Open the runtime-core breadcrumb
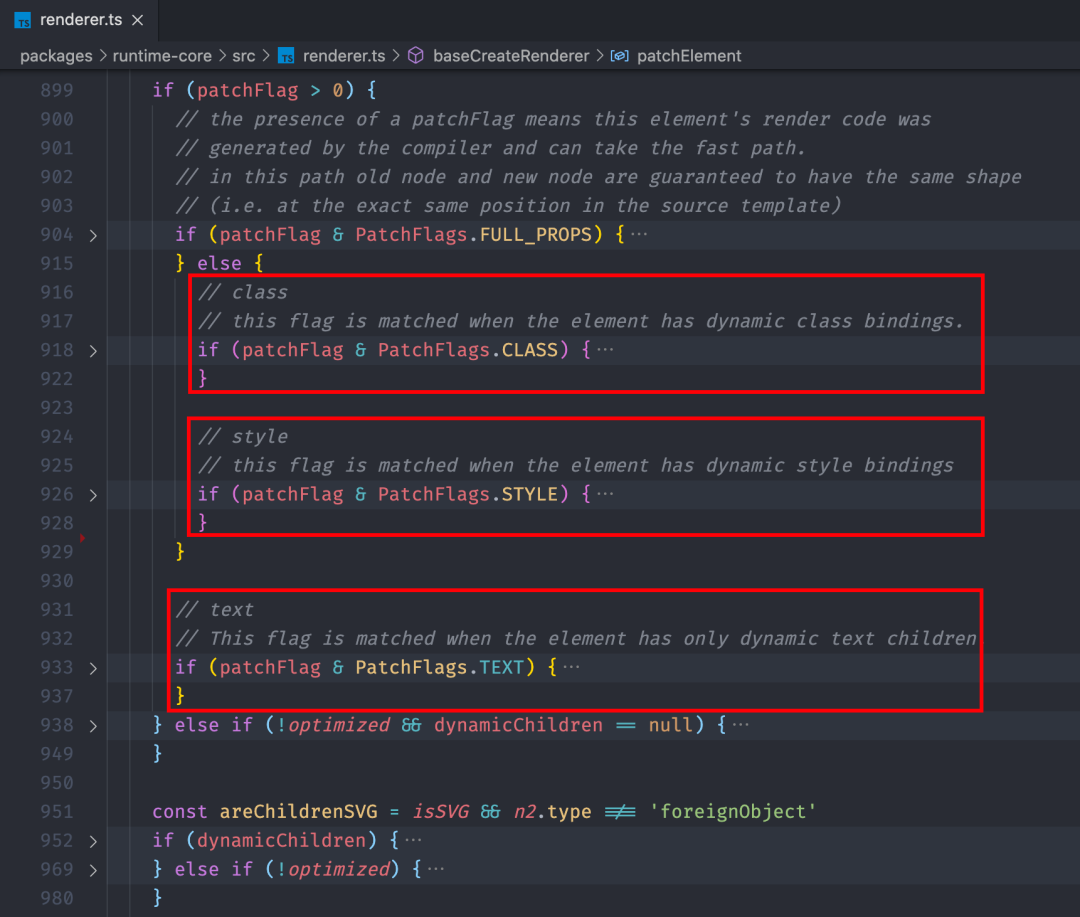The height and width of the screenshot is (917, 1080). [162, 56]
